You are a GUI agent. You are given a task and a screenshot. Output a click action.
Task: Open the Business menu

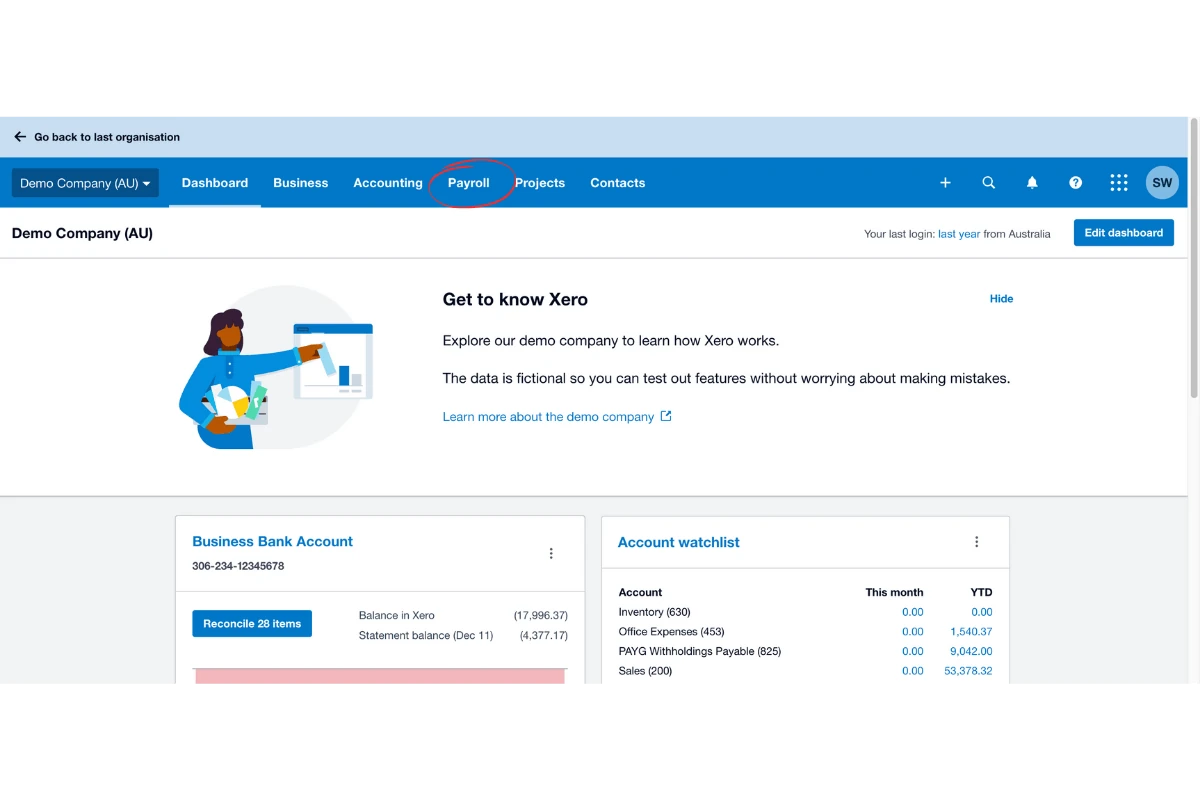coord(301,183)
